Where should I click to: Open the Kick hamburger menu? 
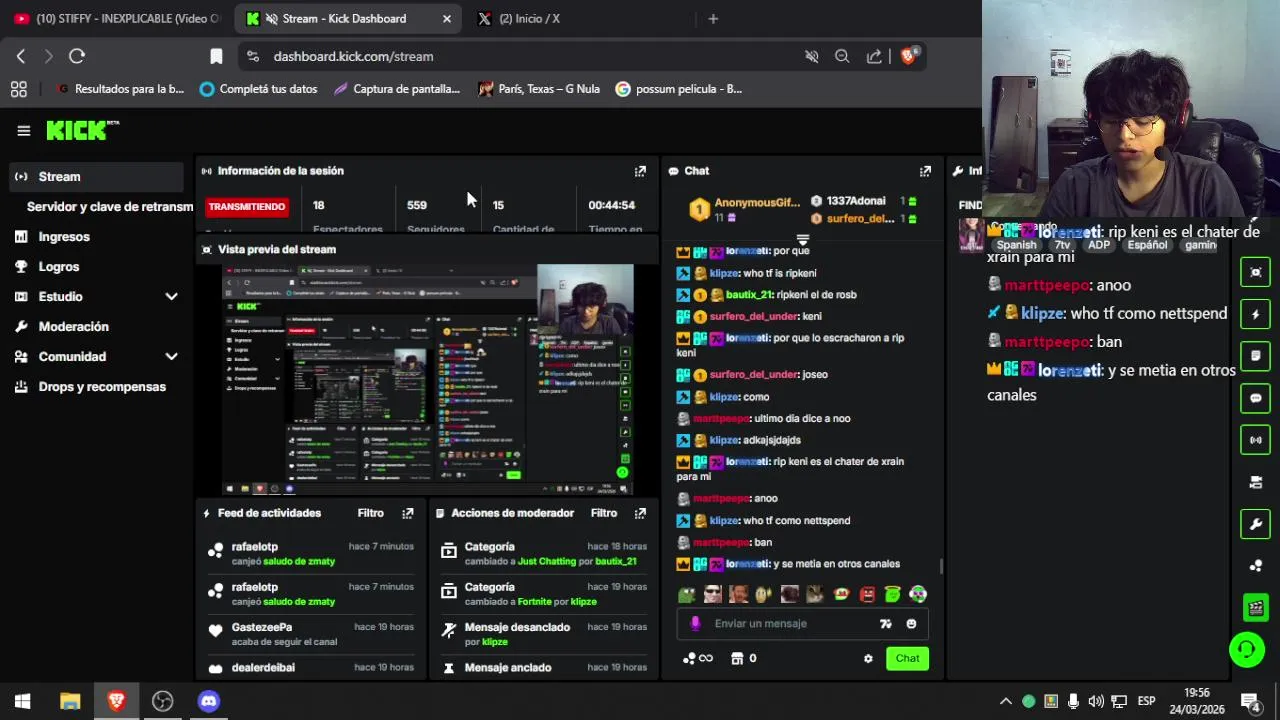click(x=23, y=130)
